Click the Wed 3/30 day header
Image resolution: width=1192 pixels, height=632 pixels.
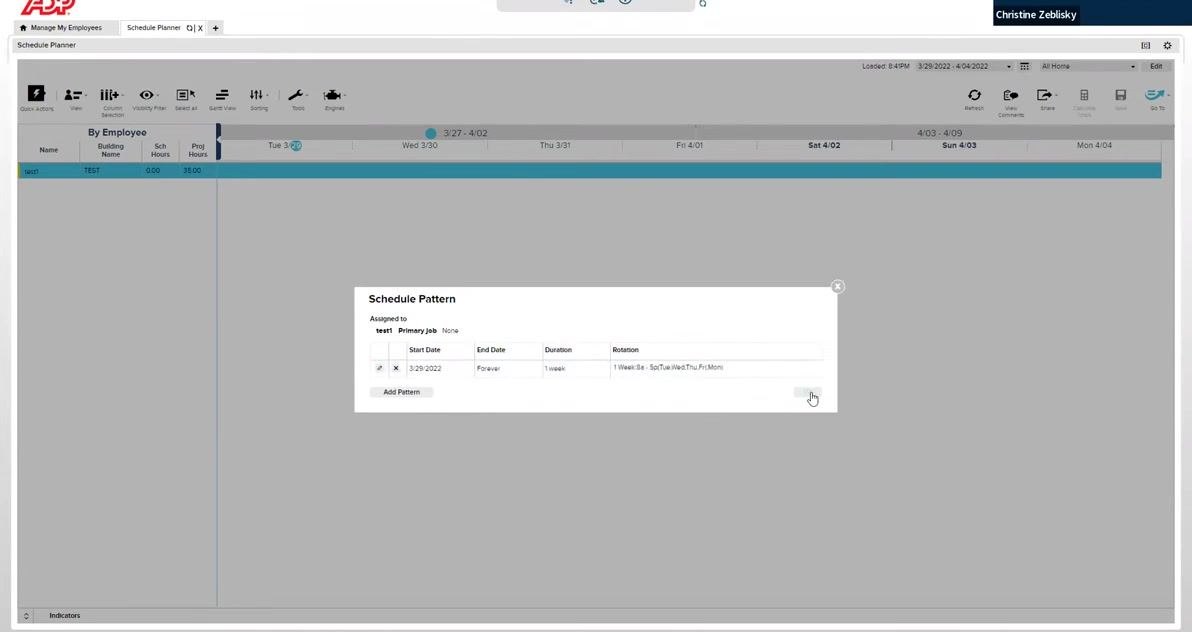[420, 145]
